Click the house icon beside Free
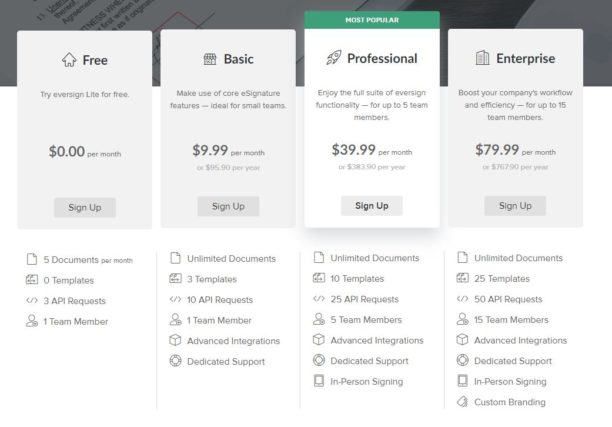Viewport: 612px width, 427px height. point(69,60)
